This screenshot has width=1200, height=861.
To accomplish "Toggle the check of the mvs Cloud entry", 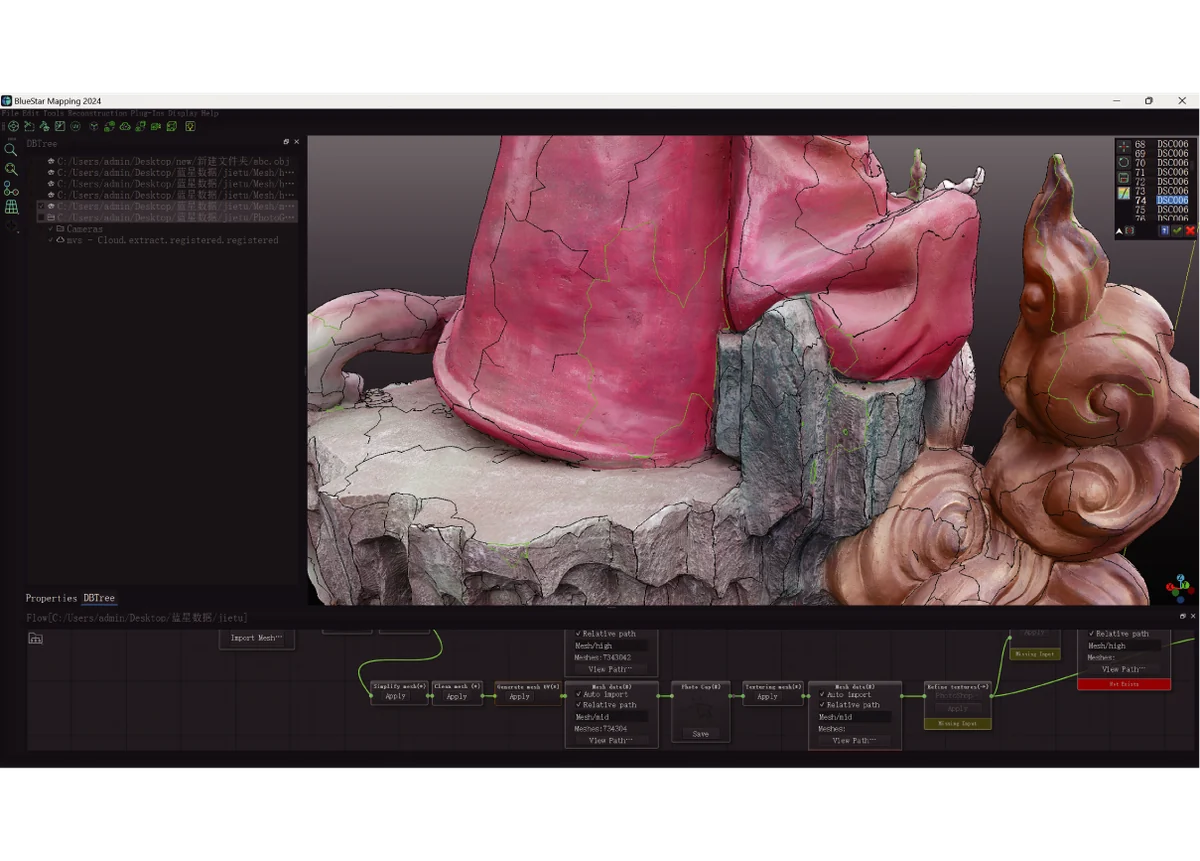I will (x=51, y=240).
